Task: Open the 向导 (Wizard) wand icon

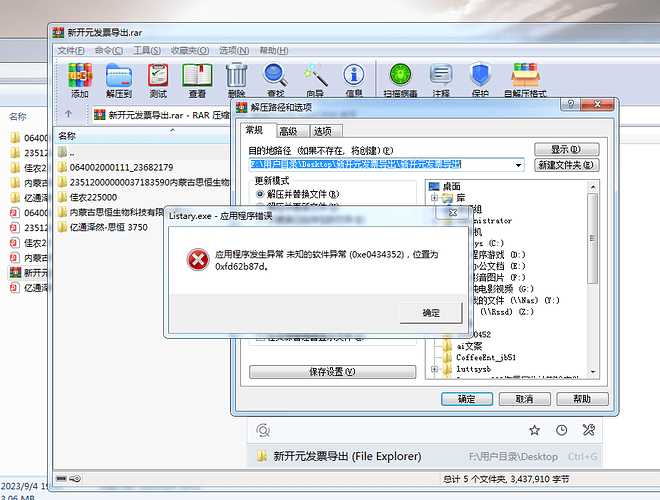Action: (315, 80)
